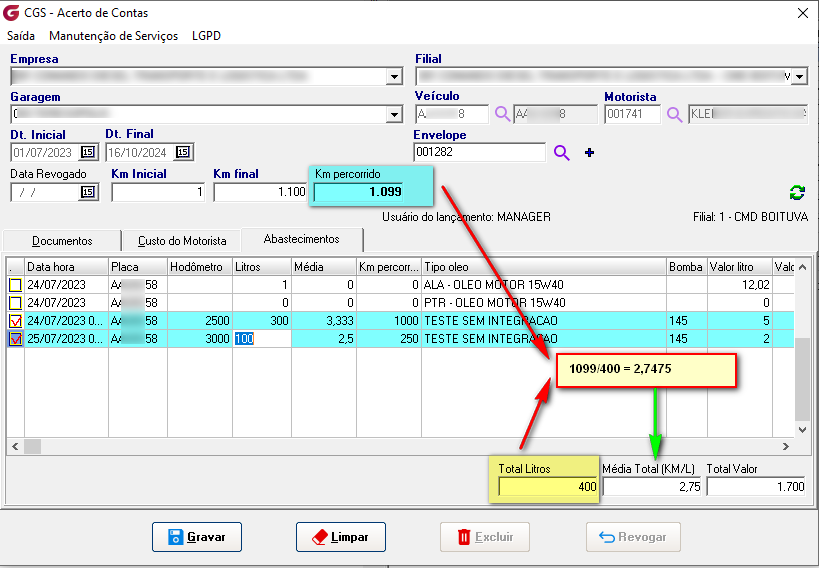819x568 pixels.
Task: Check the PTR - OLEO MOTOR 15W40 row checkbox
Action: point(15,303)
